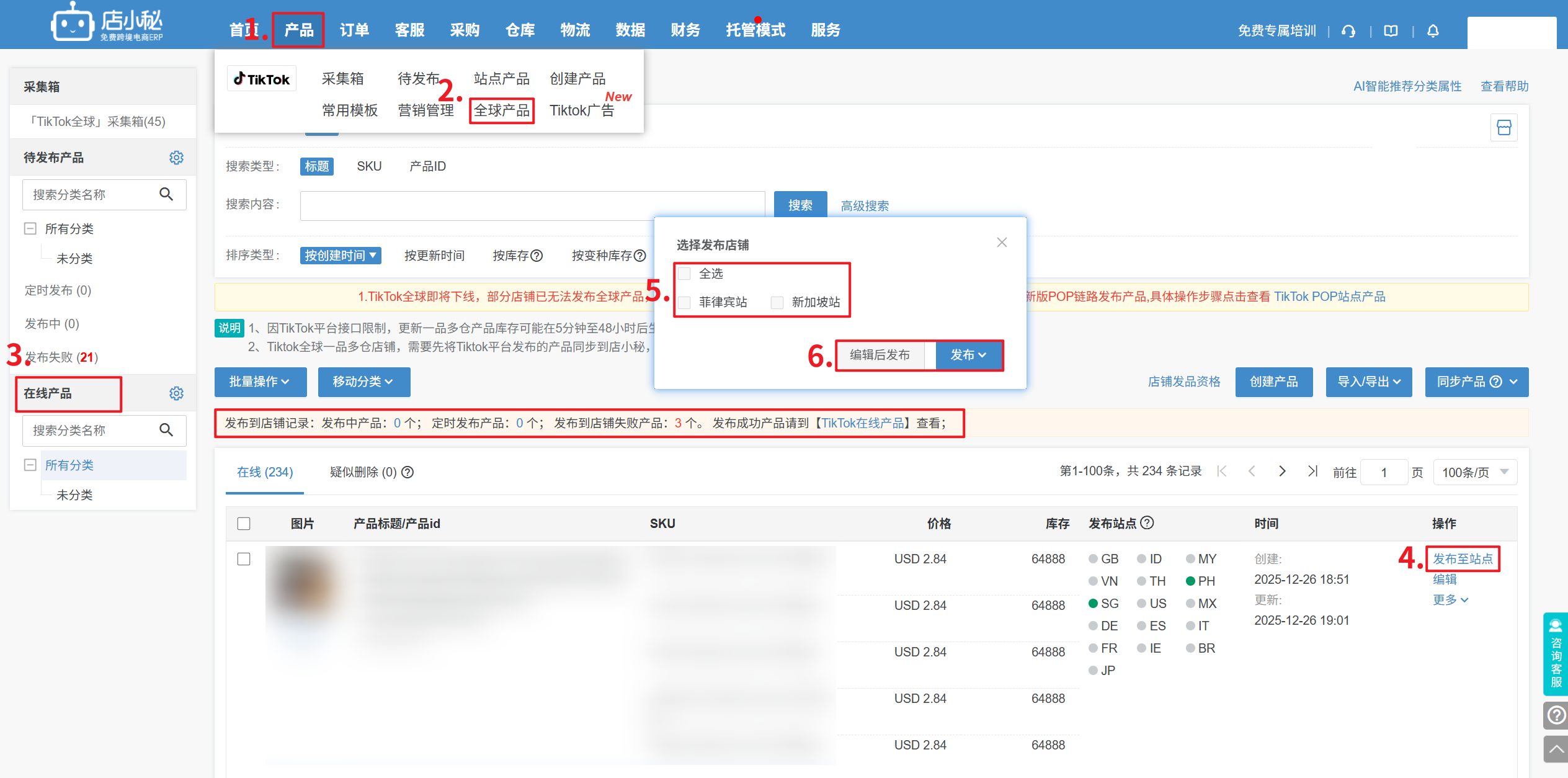Click gear icon beside 在线产品
1568x778 pixels.
click(x=176, y=393)
